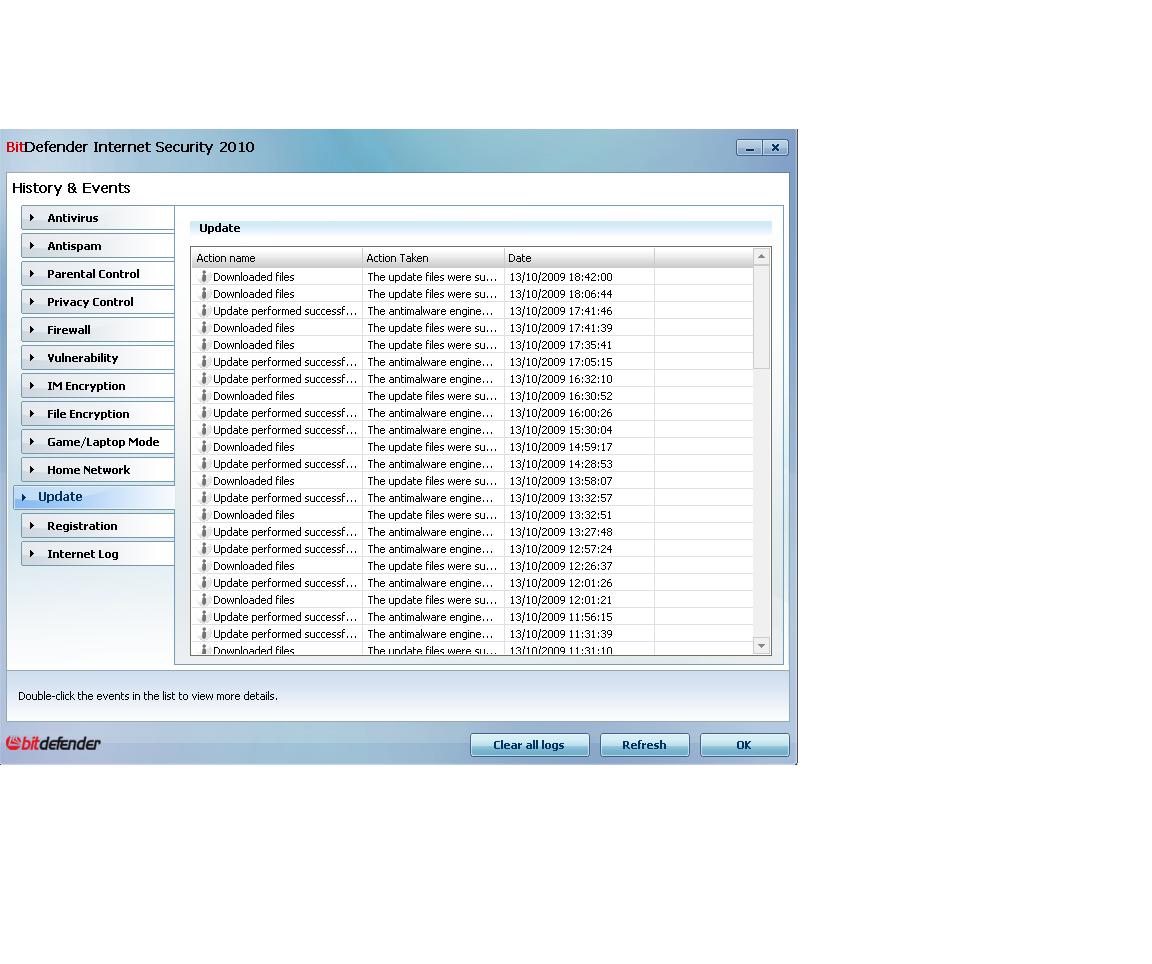
Task: Open Home Network history tab
Action: click(98, 470)
